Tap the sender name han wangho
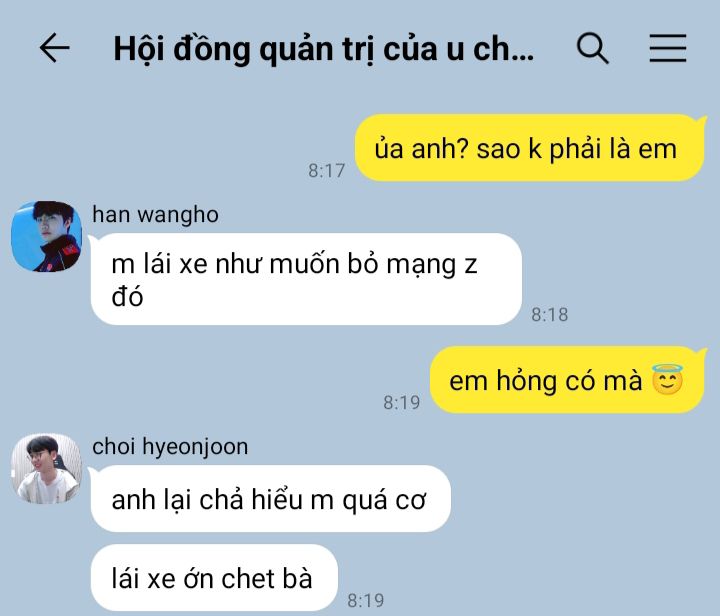The height and width of the screenshot is (616, 720). click(155, 214)
